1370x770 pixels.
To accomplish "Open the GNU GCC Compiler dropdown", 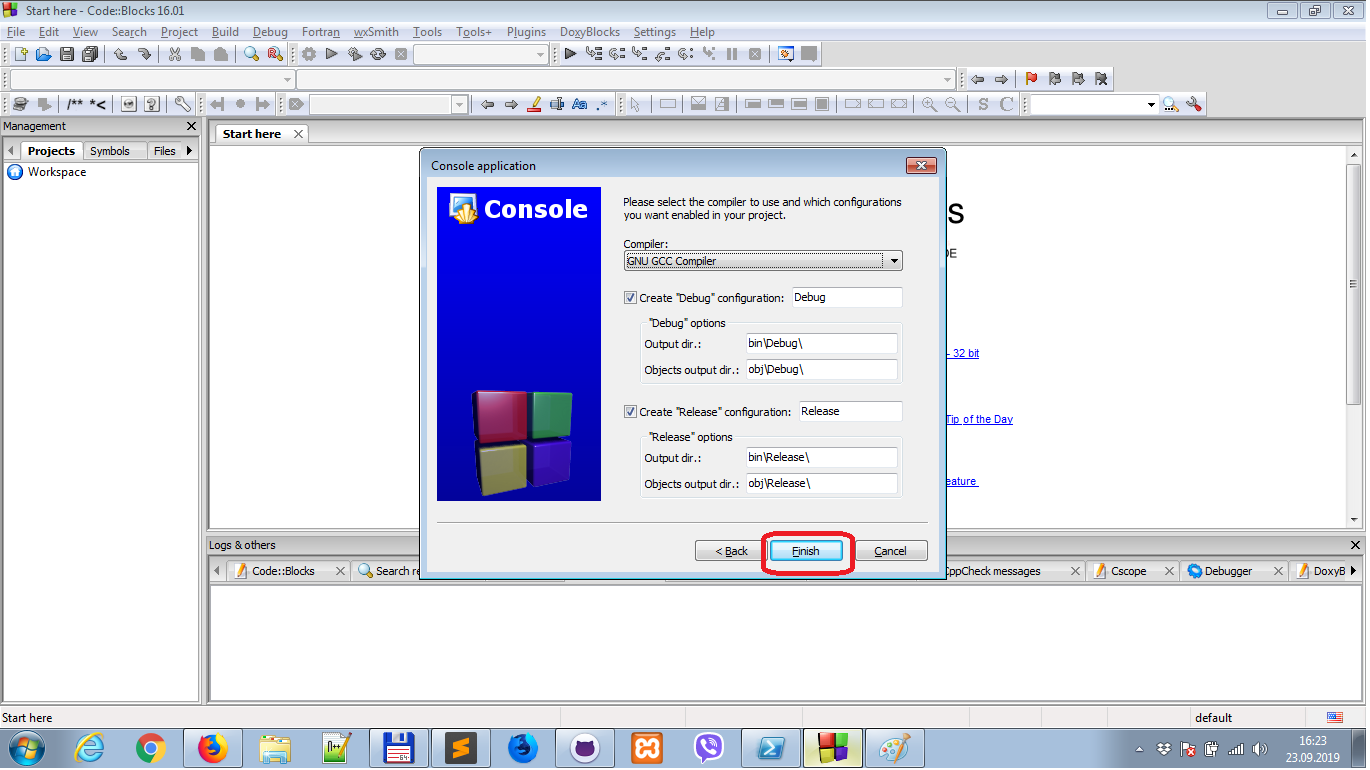I will pos(894,261).
